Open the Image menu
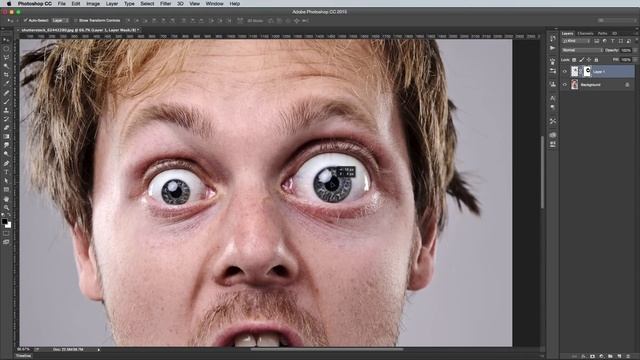Image resolution: width=640 pixels, height=360 pixels. (x=93, y=4)
